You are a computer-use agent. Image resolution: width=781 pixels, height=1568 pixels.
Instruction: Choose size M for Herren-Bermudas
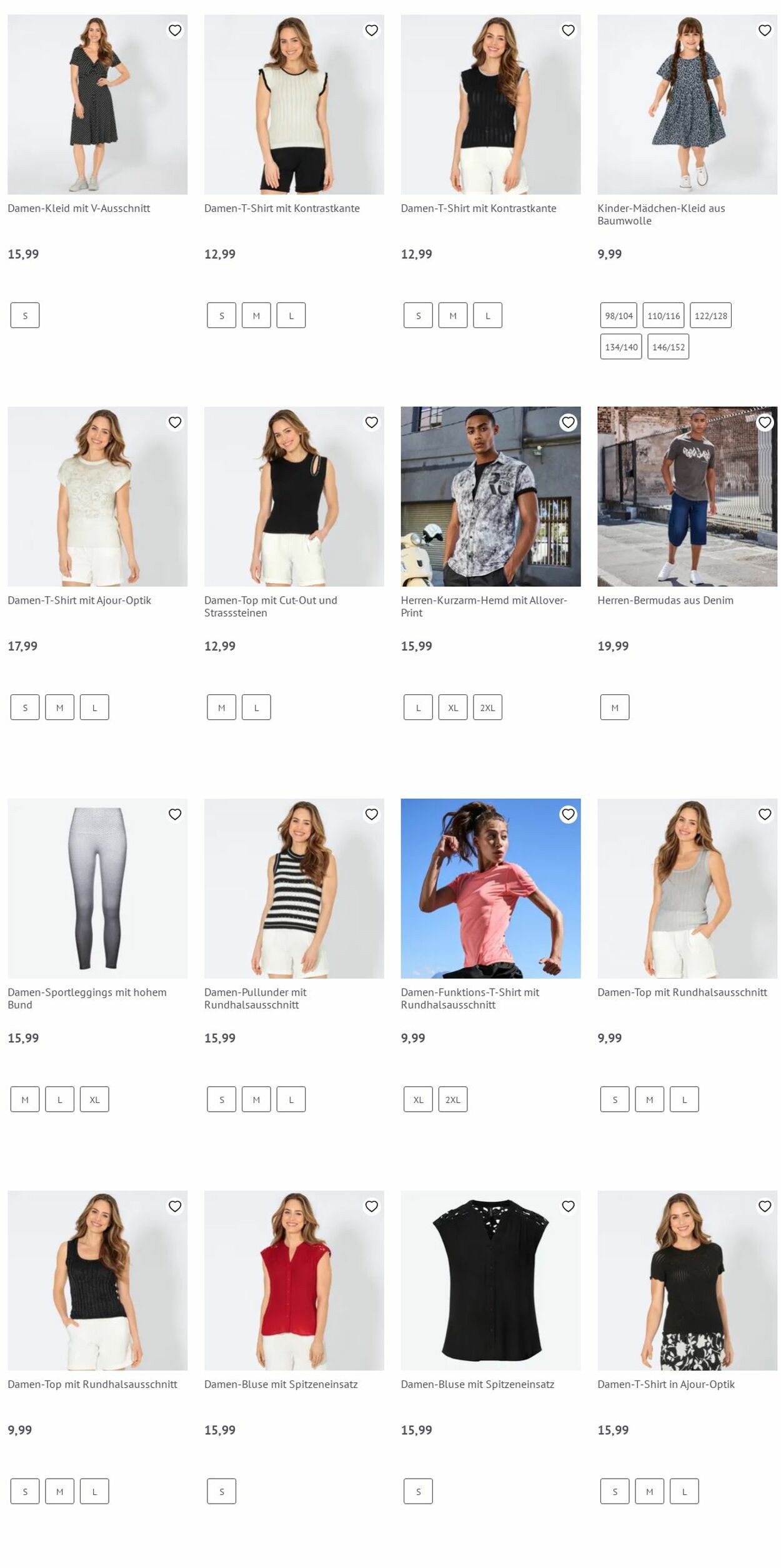coord(615,707)
